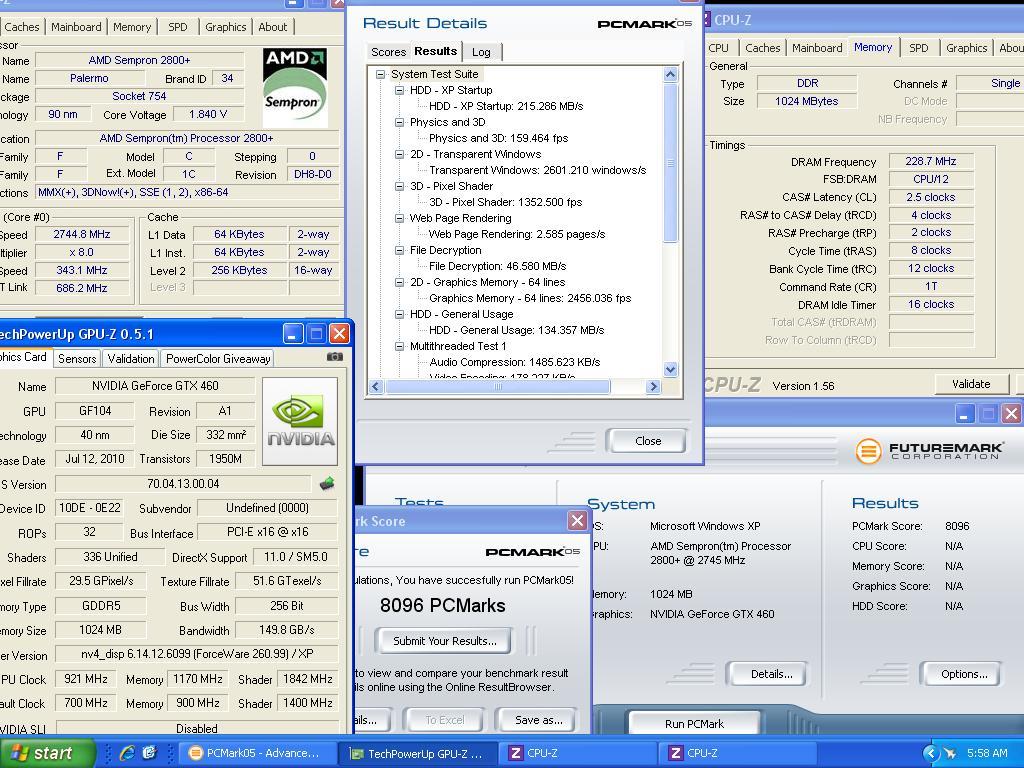This screenshot has width=1024, height=768.
Task: Switch to PCMark05 Advanced taskbar item
Action: pyautogui.click(x=257, y=753)
